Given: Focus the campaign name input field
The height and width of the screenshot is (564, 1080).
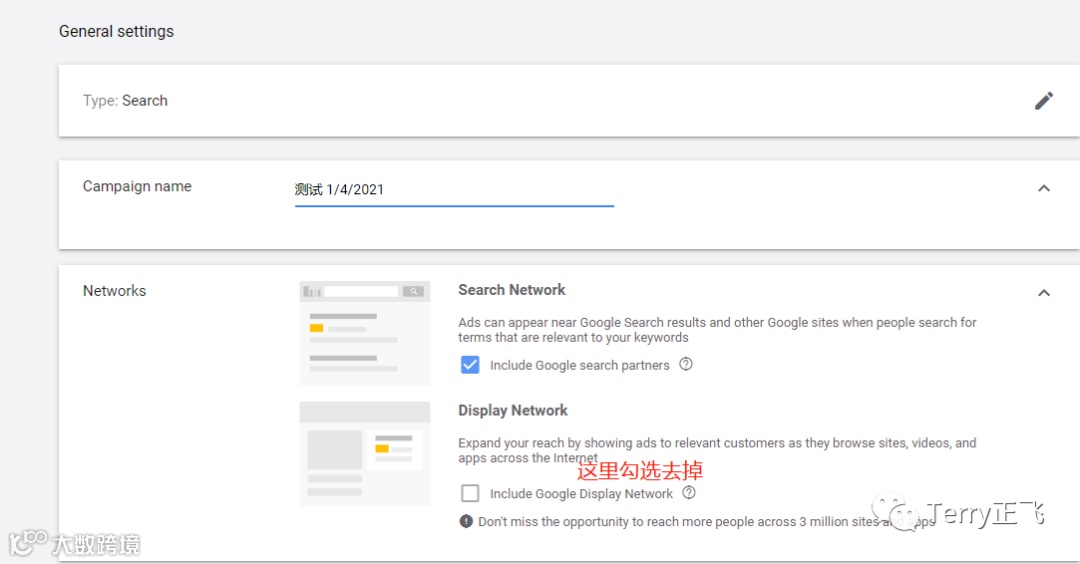Looking at the screenshot, I should click(x=454, y=190).
